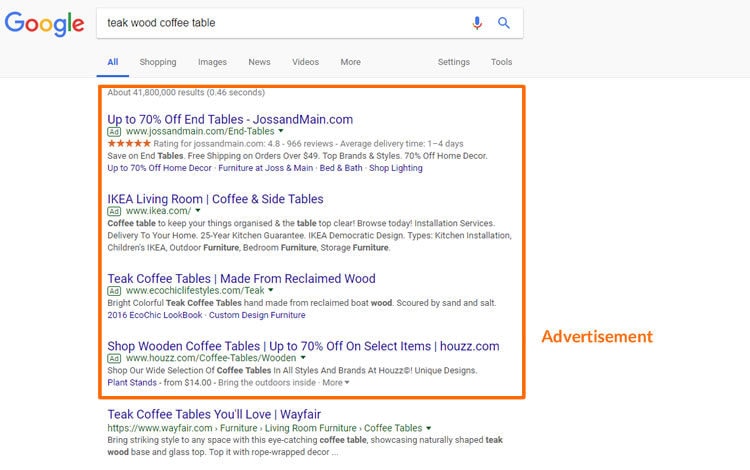Viewport: 750px width, 470px height.
Task: Expand the dropdown arrow after houzz.com/Coffee-Tables/Wooden
Action: click(x=303, y=358)
